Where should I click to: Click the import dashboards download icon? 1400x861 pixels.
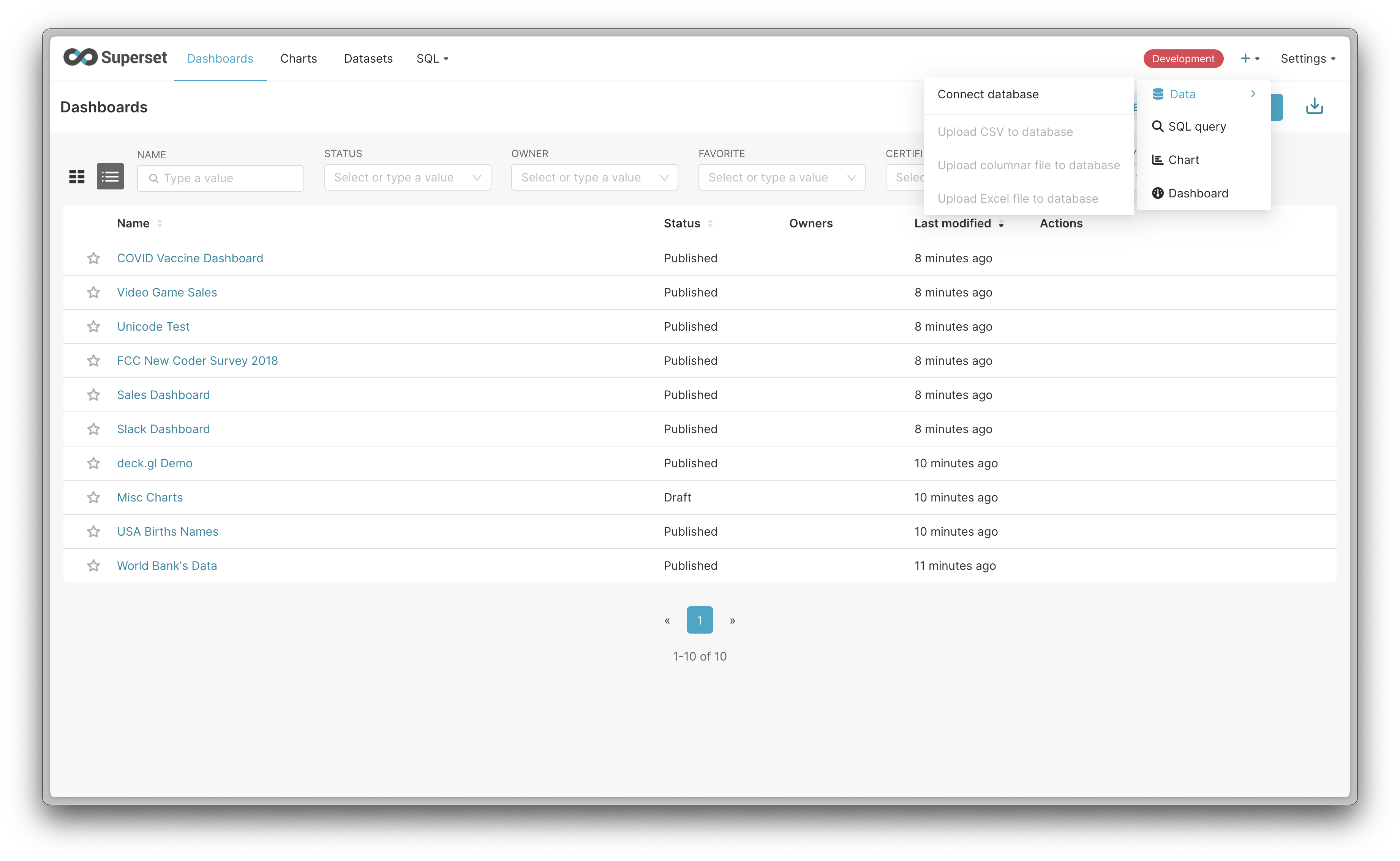[1314, 106]
